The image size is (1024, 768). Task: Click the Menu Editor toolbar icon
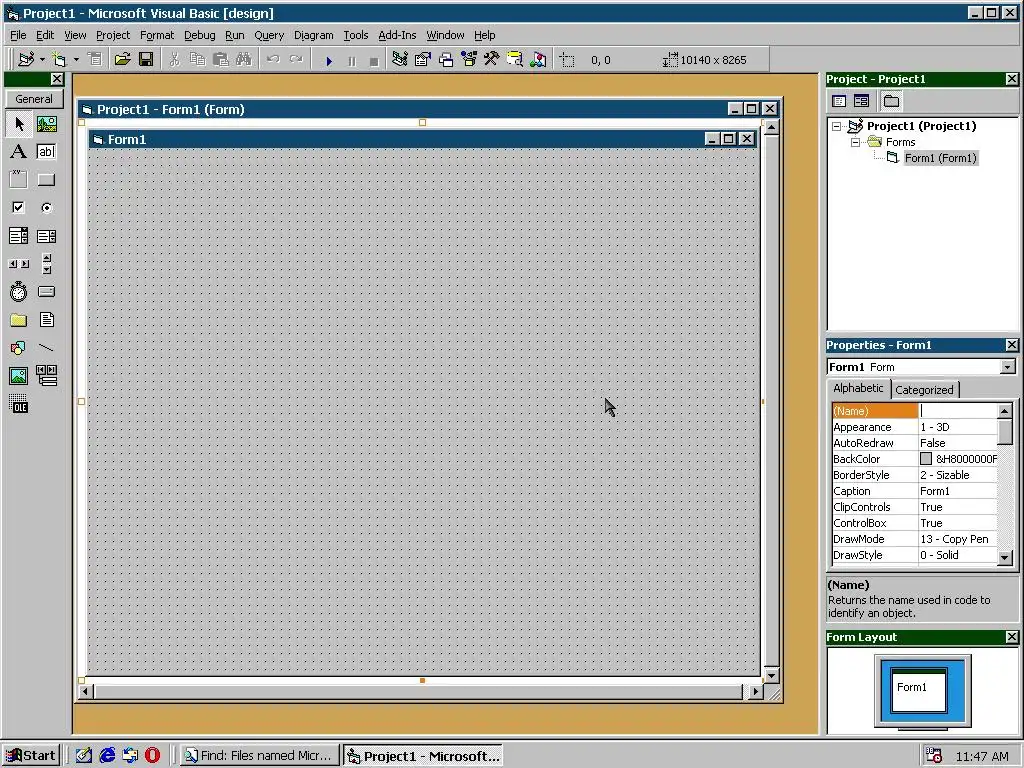[95, 60]
